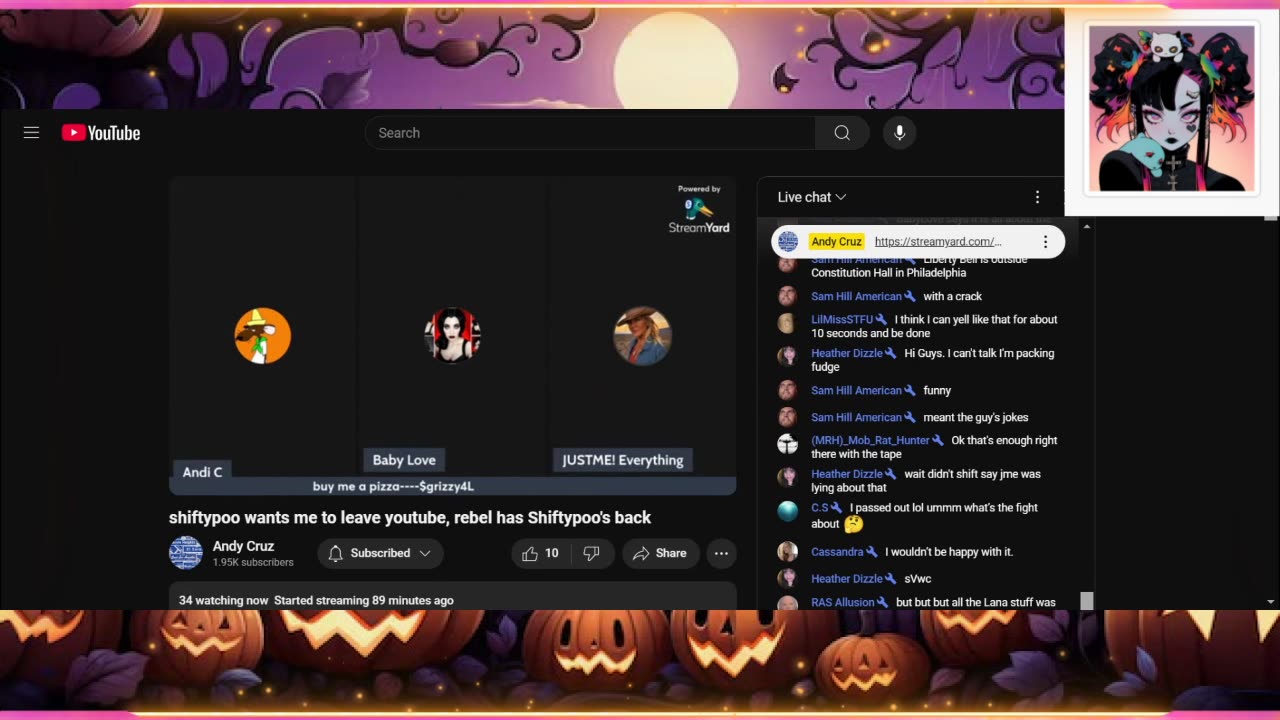Image resolution: width=1280 pixels, height=720 pixels.
Task: Click the 'buy me a pizza' ticker banner
Action: (453, 486)
